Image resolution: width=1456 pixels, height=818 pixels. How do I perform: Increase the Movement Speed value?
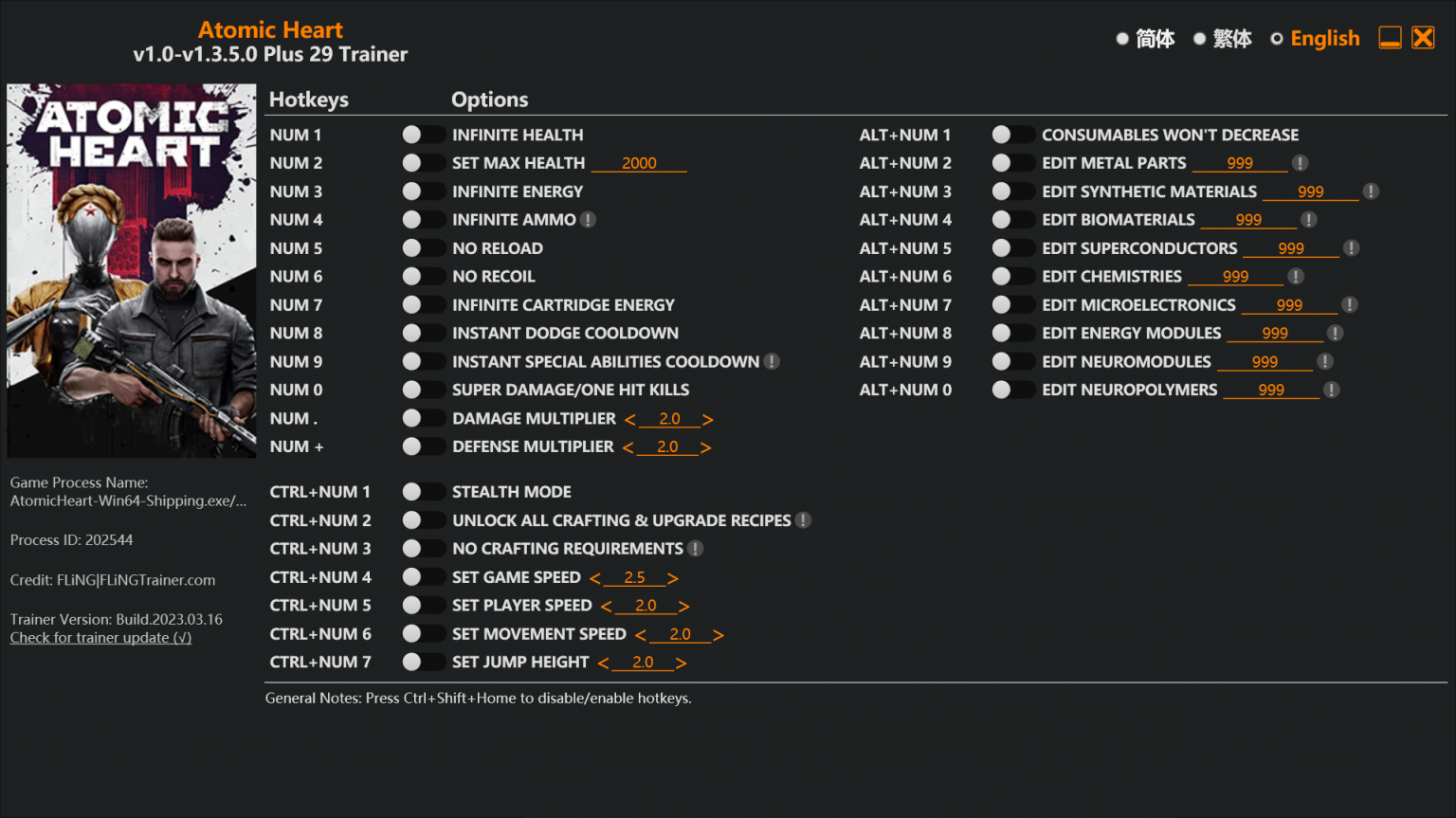click(x=718, y=634)
